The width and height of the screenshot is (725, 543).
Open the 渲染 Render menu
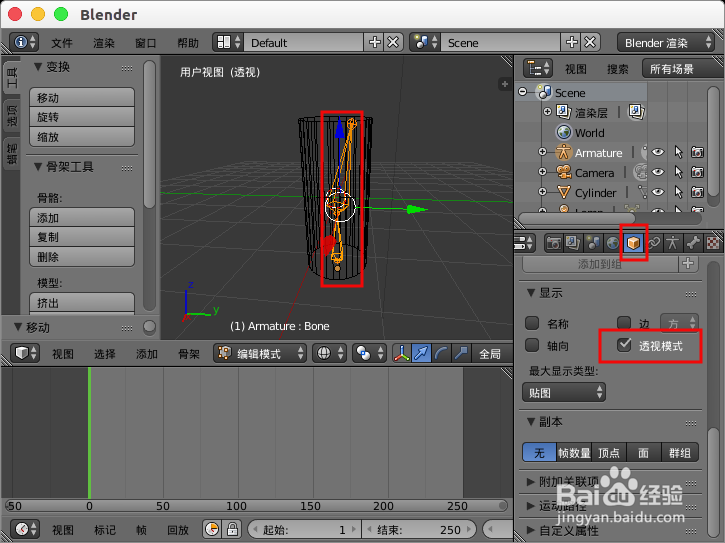click(104, 43)
